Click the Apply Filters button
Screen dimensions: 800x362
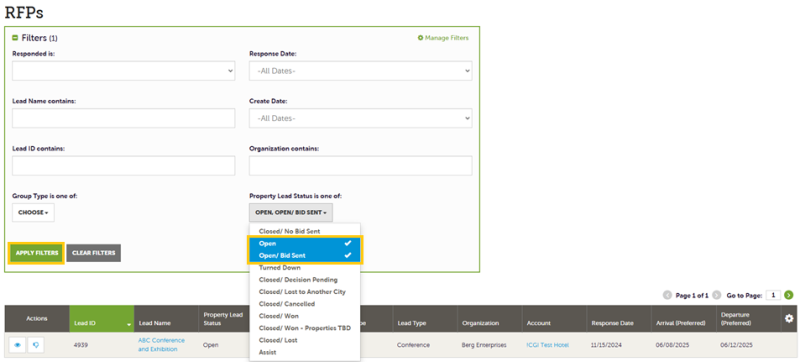[36, 253]
